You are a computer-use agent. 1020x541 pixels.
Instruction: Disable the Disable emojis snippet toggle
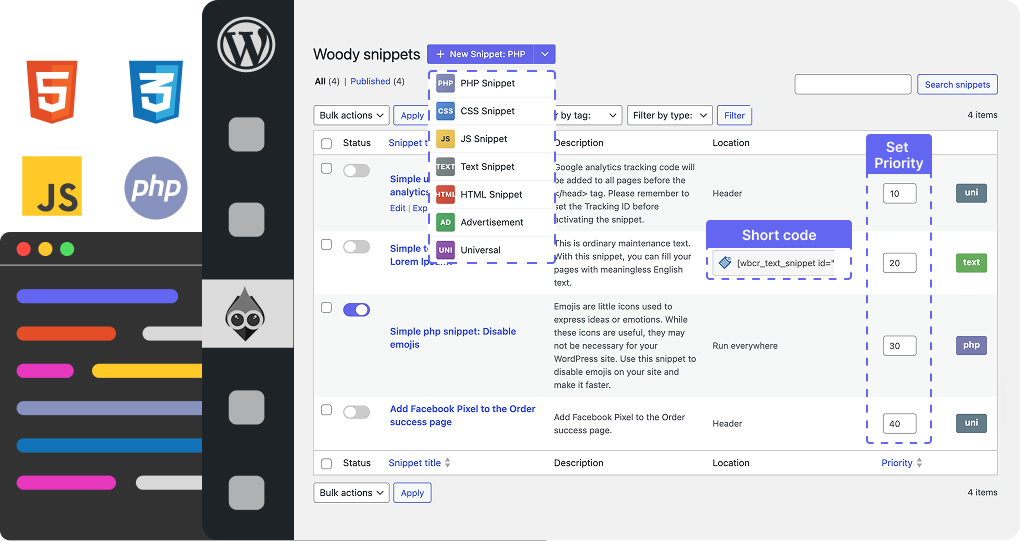356,310
